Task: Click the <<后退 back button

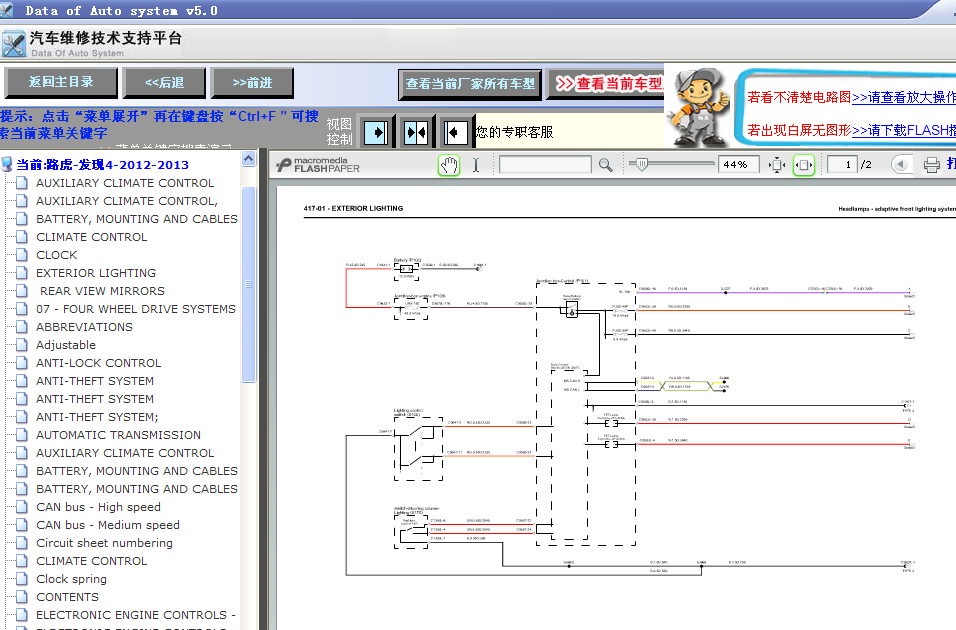Action: (164, 82)
